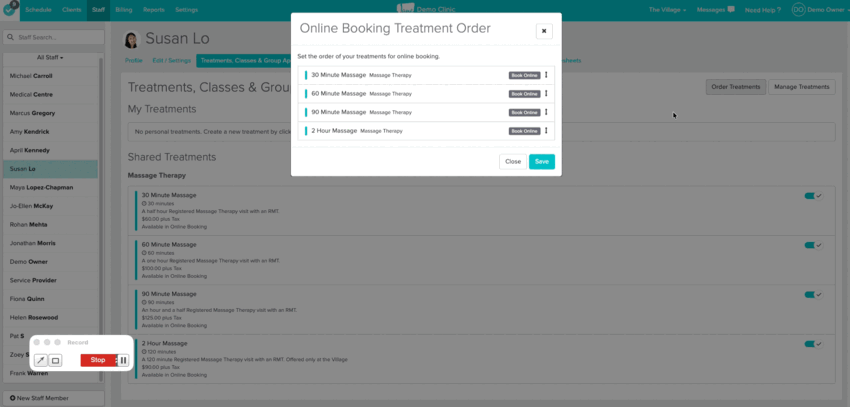Save the treatment order
The height and width of the screenshot is (407, 850).
pos(541,161)
